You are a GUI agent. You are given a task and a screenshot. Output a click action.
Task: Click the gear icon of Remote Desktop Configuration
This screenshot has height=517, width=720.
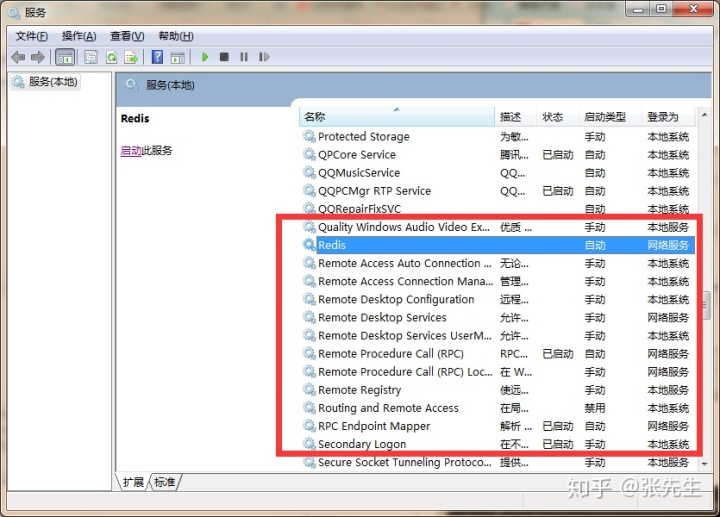coord(309,299)
